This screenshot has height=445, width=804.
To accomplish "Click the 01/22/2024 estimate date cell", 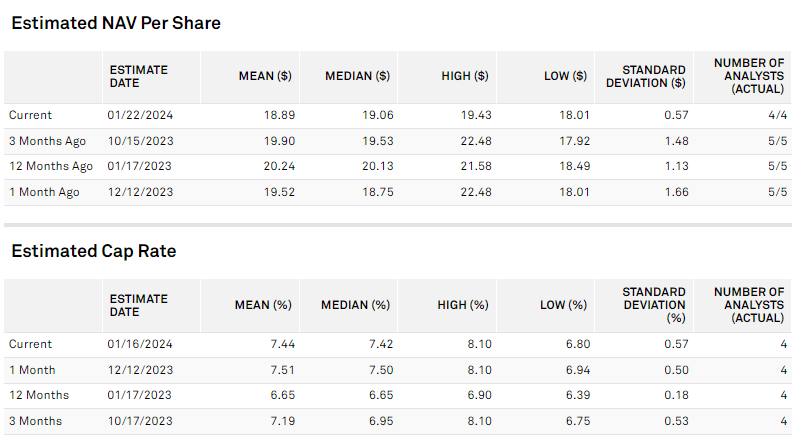I will click(136, 115).
